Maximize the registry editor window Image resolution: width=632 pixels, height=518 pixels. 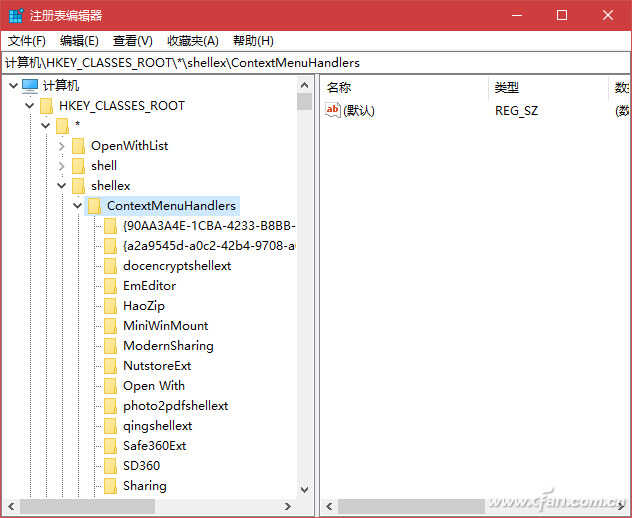pyautogui.click(x=562, y=15)
